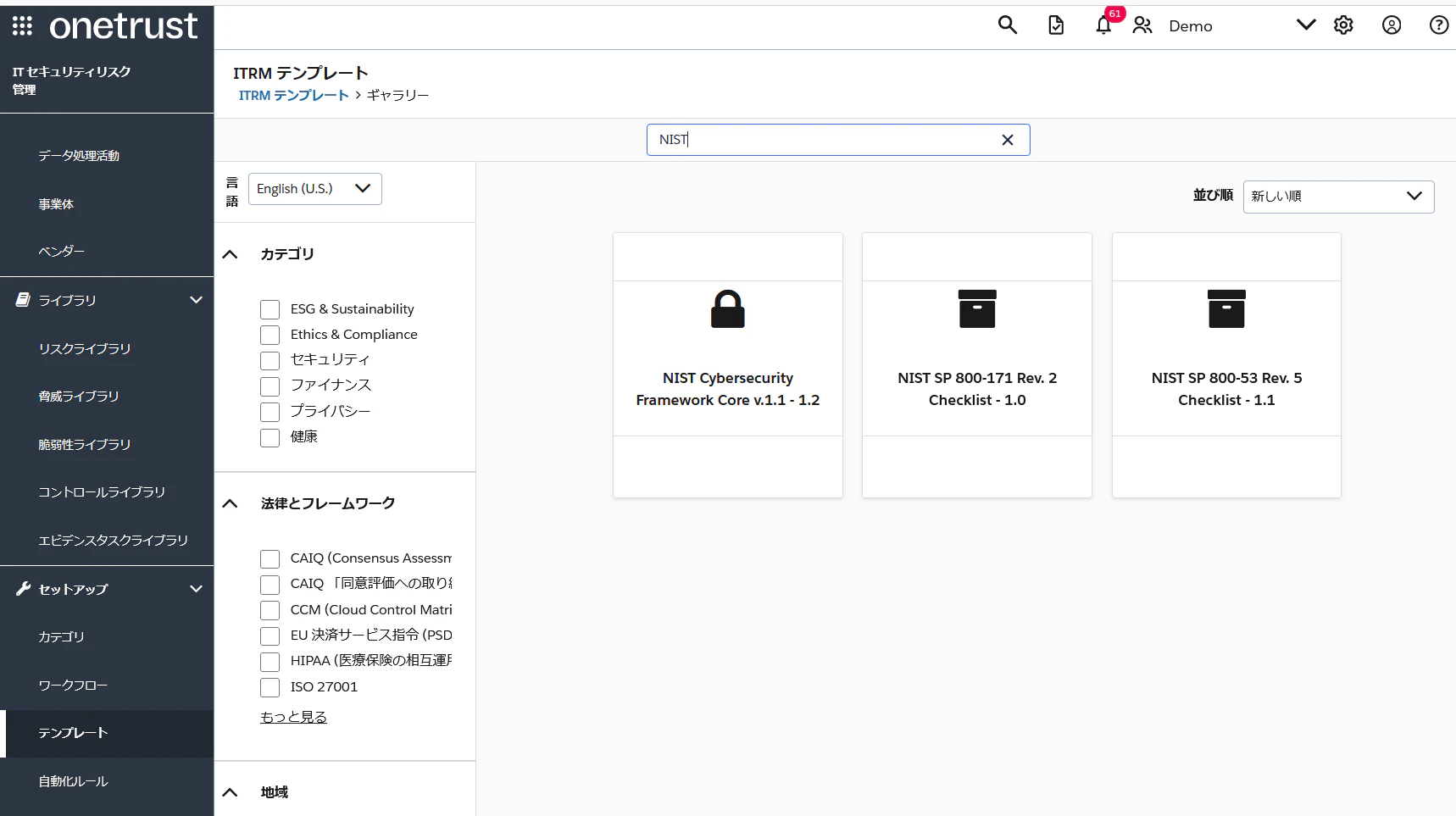Click the ITセキュリティリスク管理 module heading
Screen dimensions: 1456x816
(71, 80)
